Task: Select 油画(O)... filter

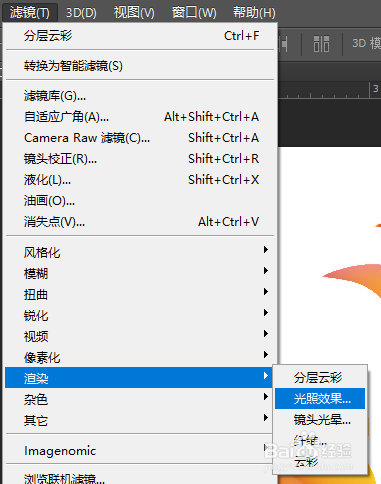Action: pos(141,201)
